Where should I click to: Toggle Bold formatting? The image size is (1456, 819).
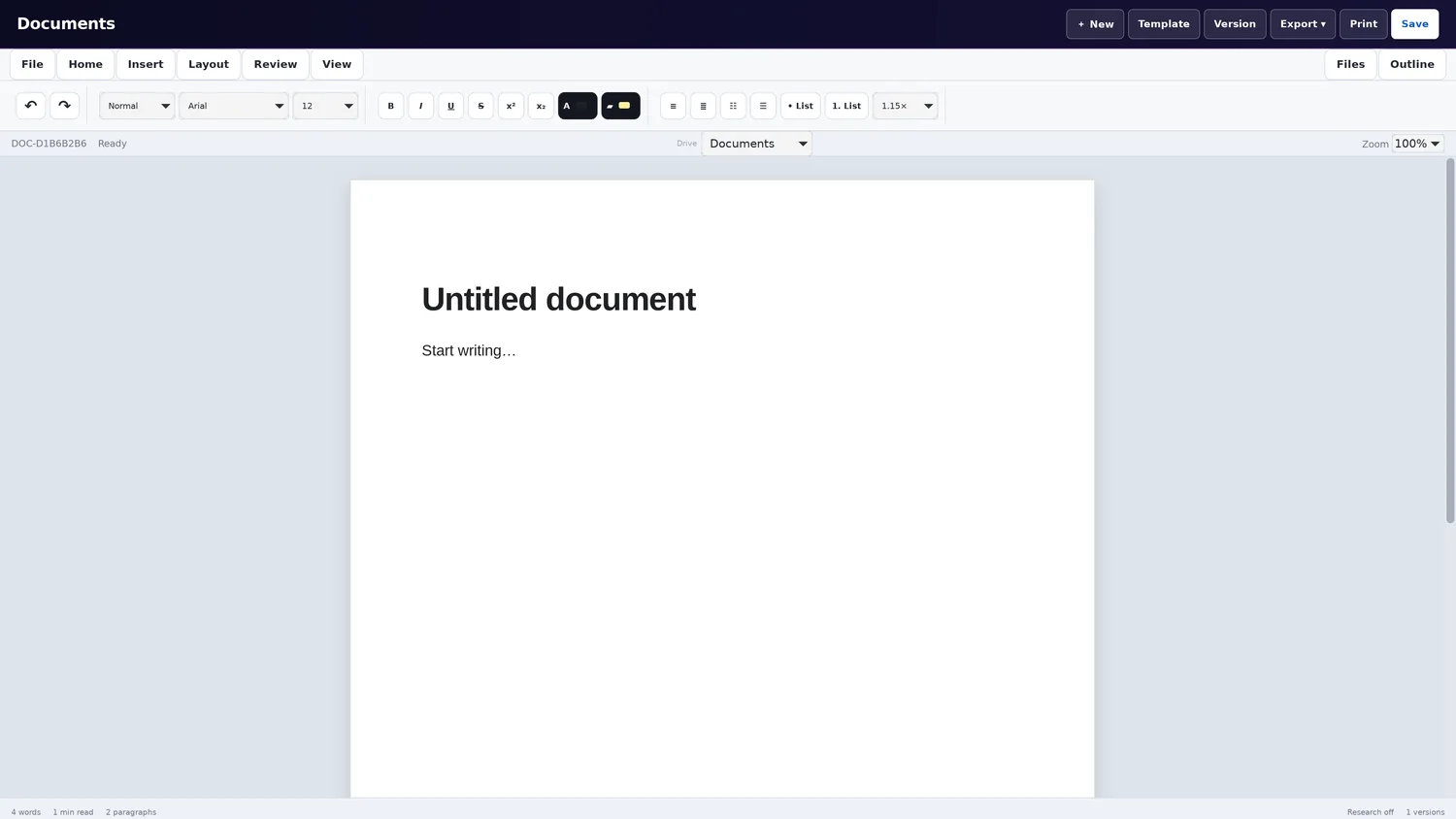(x=391, y=106)
